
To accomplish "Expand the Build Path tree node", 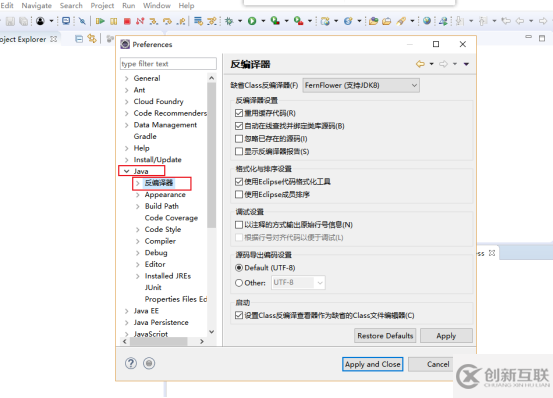I will 138,206.
